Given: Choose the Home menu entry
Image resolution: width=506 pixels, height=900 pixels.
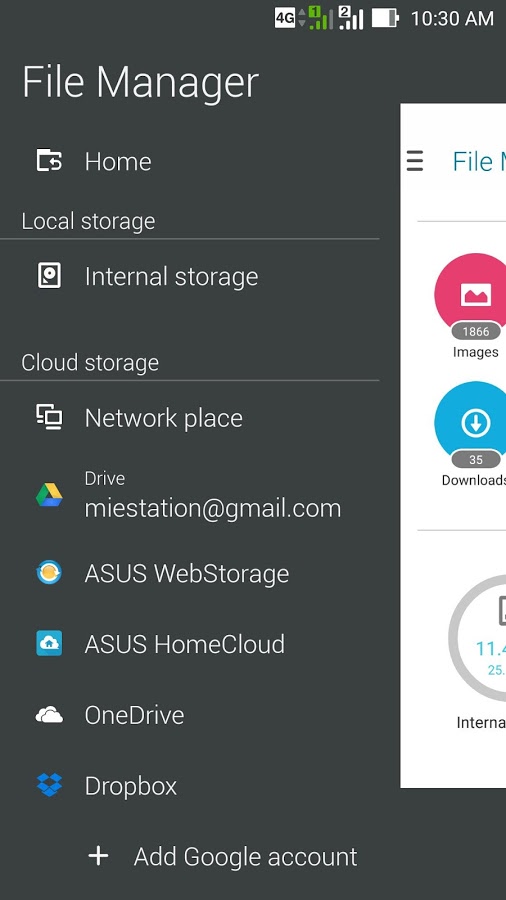Looking at the screenshot, I should [189, 161].
